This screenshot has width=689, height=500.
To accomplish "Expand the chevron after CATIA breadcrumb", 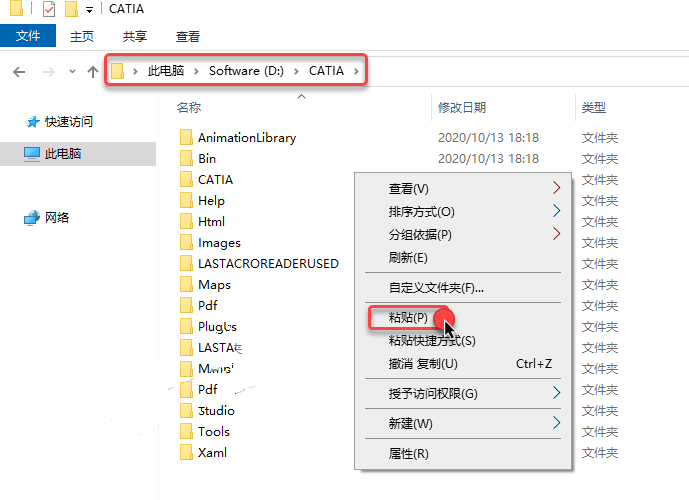I will pyautogui.click(x=356, y=71).
